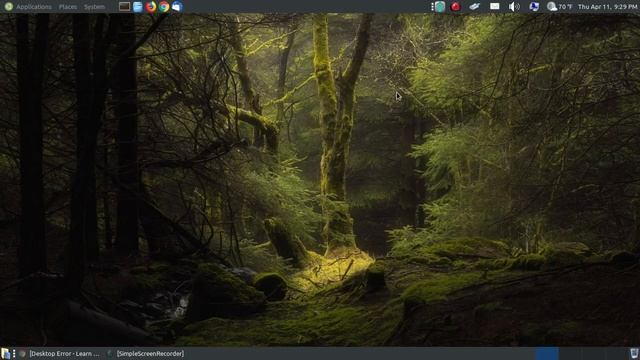The image size is (640, 360).
Task: Open the weather applet showing 70 °F
Action: (560, 7)
